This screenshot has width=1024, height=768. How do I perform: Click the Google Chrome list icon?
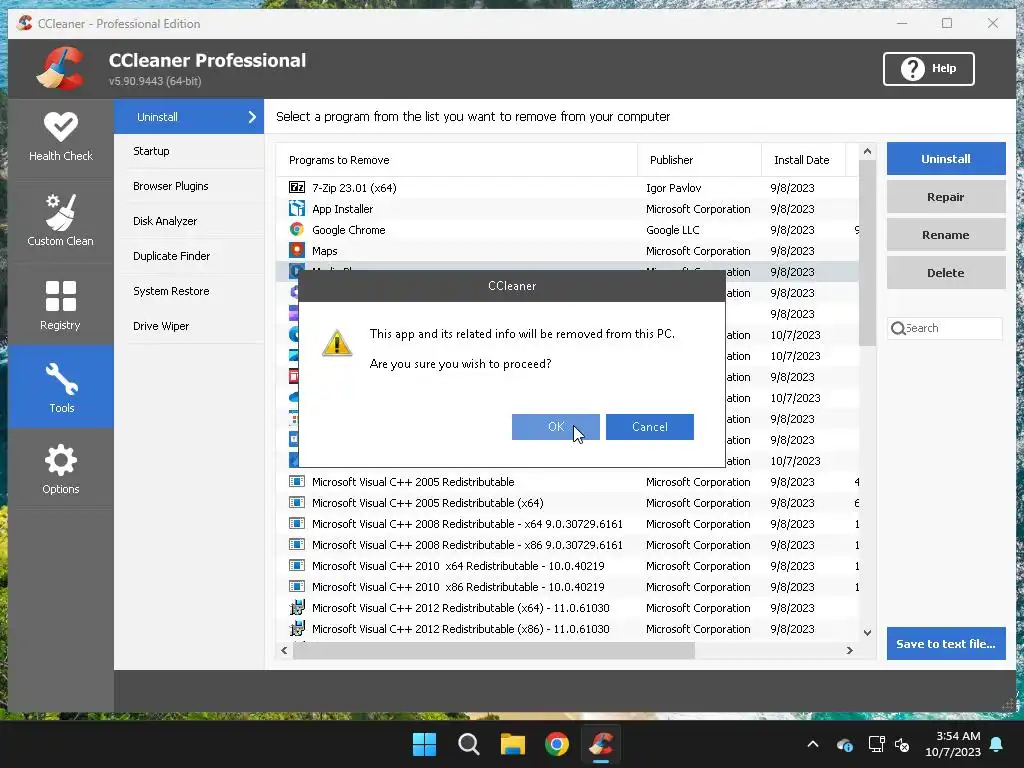(x=296, y=229)
